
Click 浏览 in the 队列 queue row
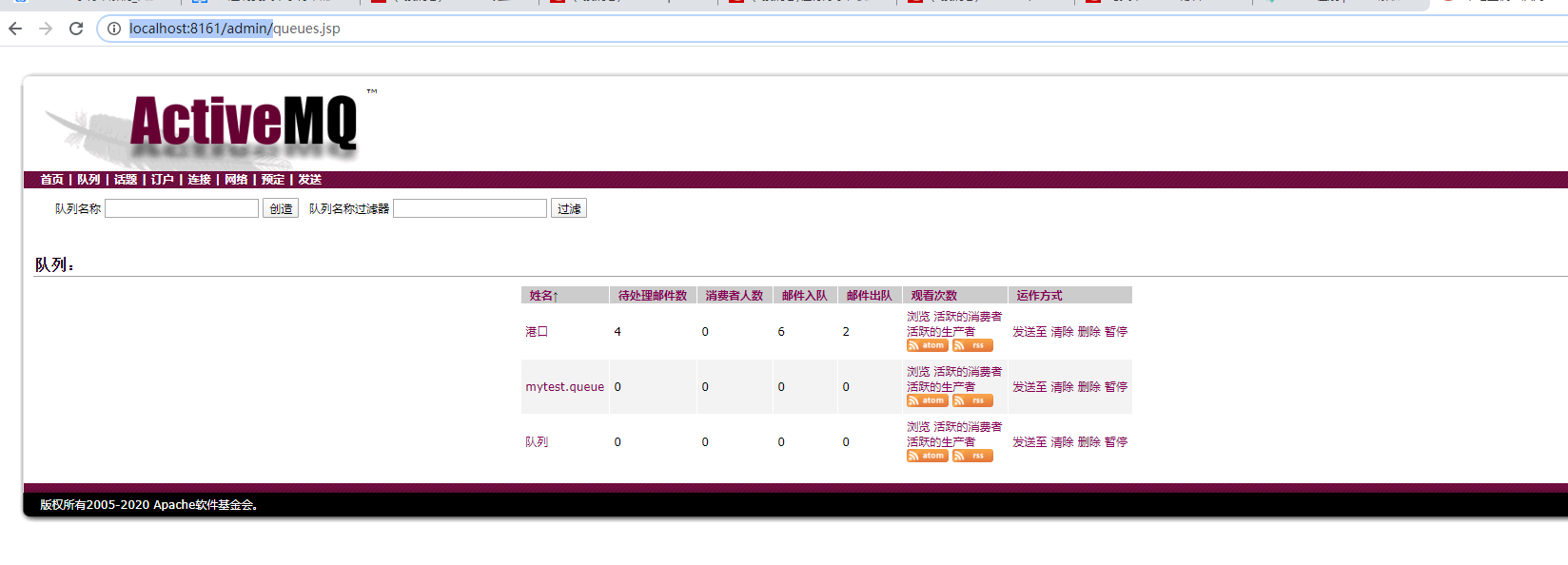pos(918,427)
